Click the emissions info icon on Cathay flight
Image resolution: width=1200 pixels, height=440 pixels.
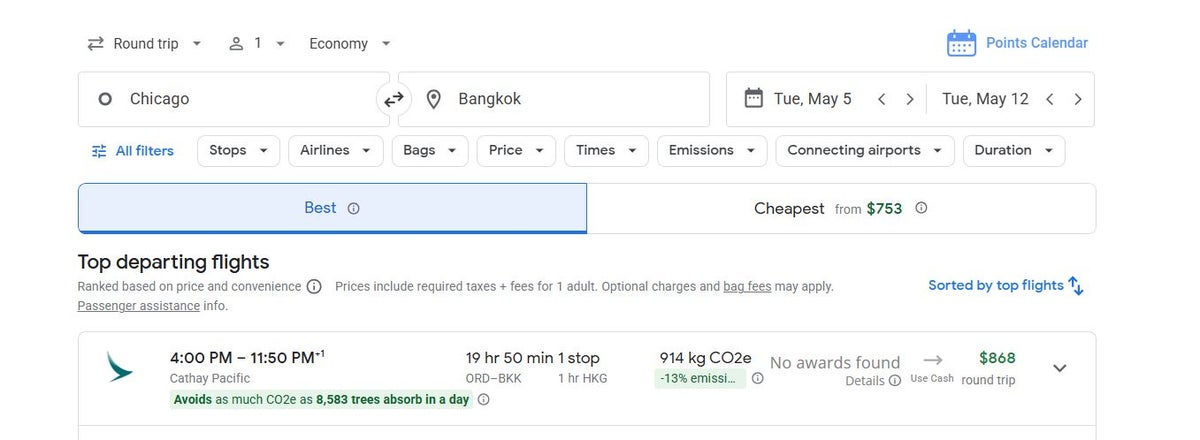pyautogui.click(x=757, y=378)
